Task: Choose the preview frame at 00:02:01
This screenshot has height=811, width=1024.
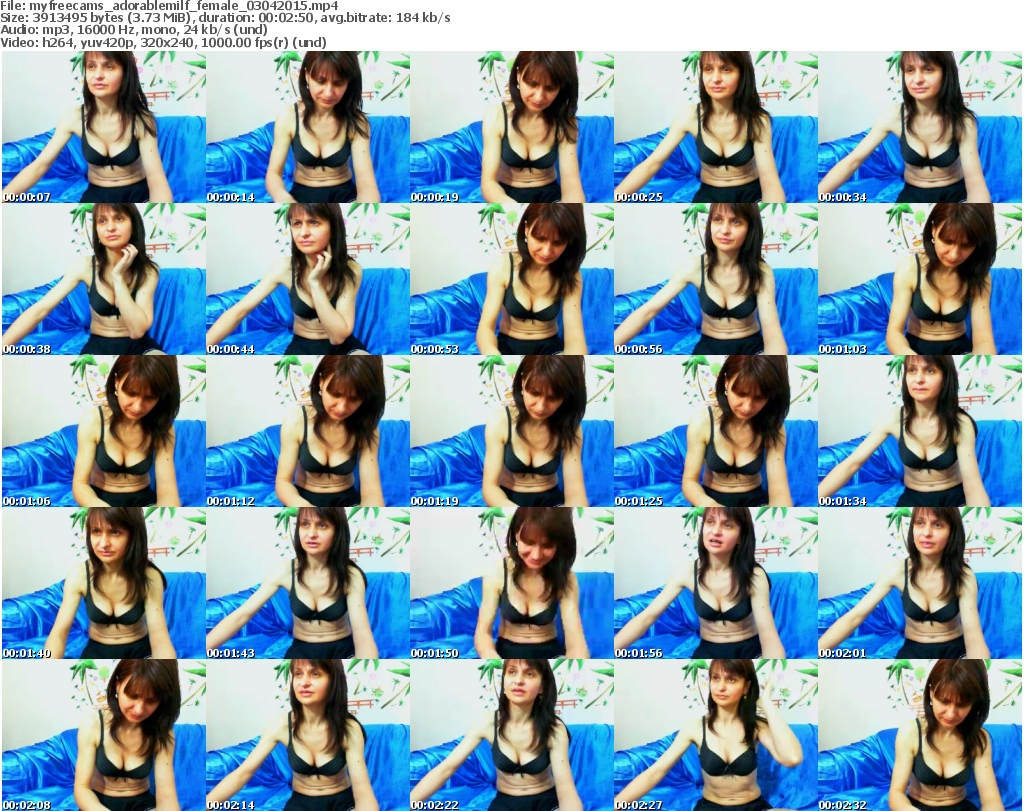Action: pyautogui.click(x=920, y=583)
